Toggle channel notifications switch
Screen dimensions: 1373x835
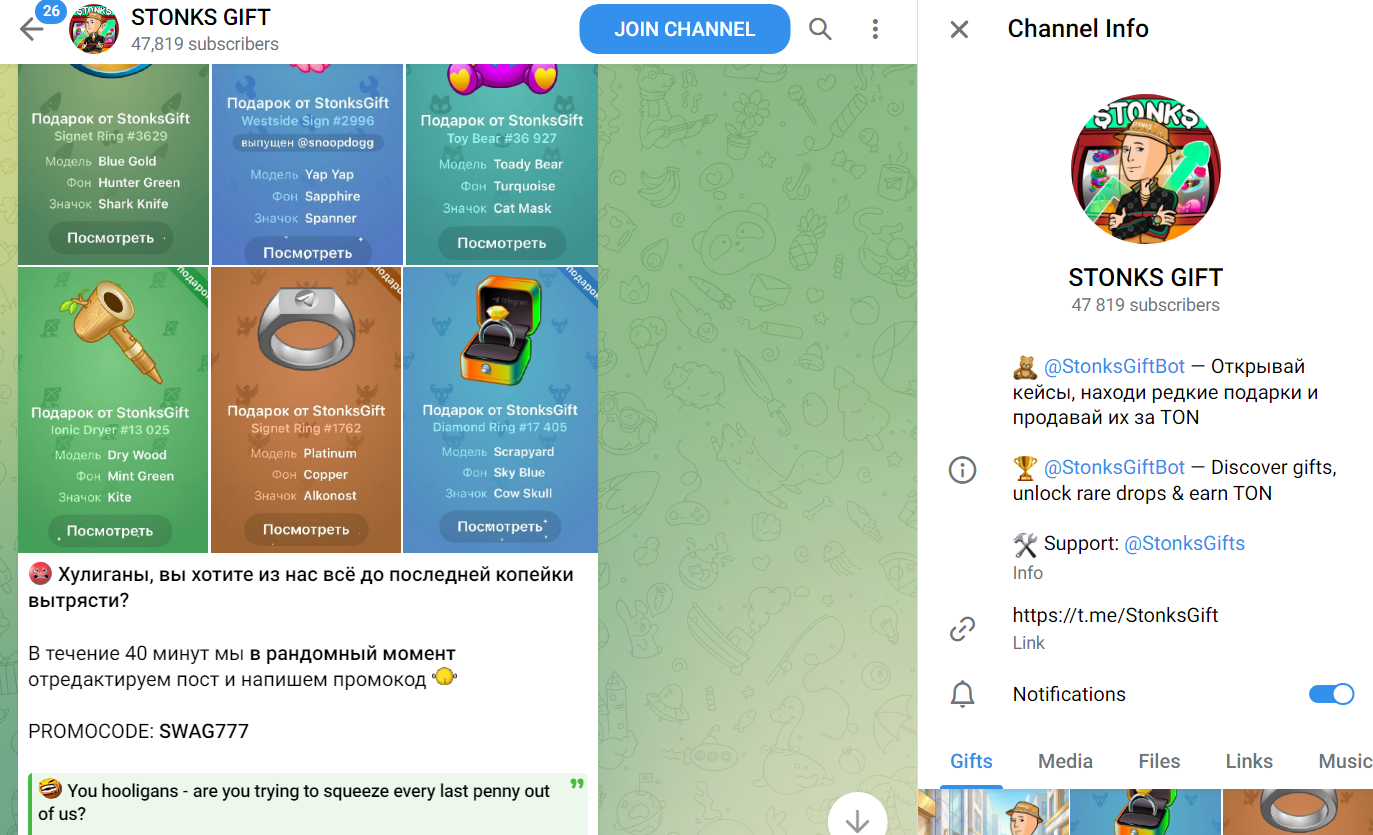click(1331, 694)
